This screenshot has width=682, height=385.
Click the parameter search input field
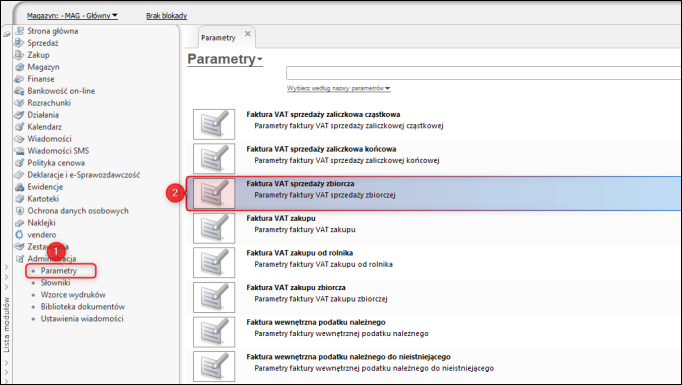pyautogui.click(x=484, y=73)
